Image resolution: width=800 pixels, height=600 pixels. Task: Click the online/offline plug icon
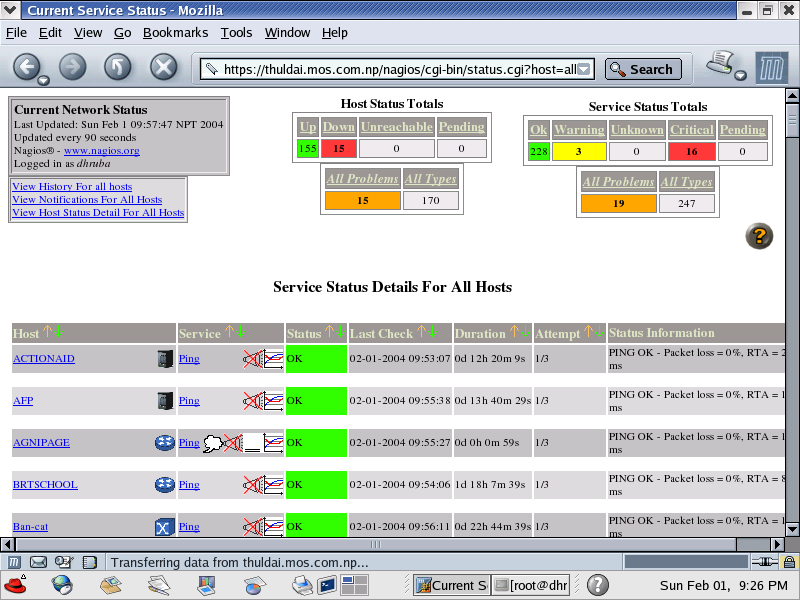[764, 562]
